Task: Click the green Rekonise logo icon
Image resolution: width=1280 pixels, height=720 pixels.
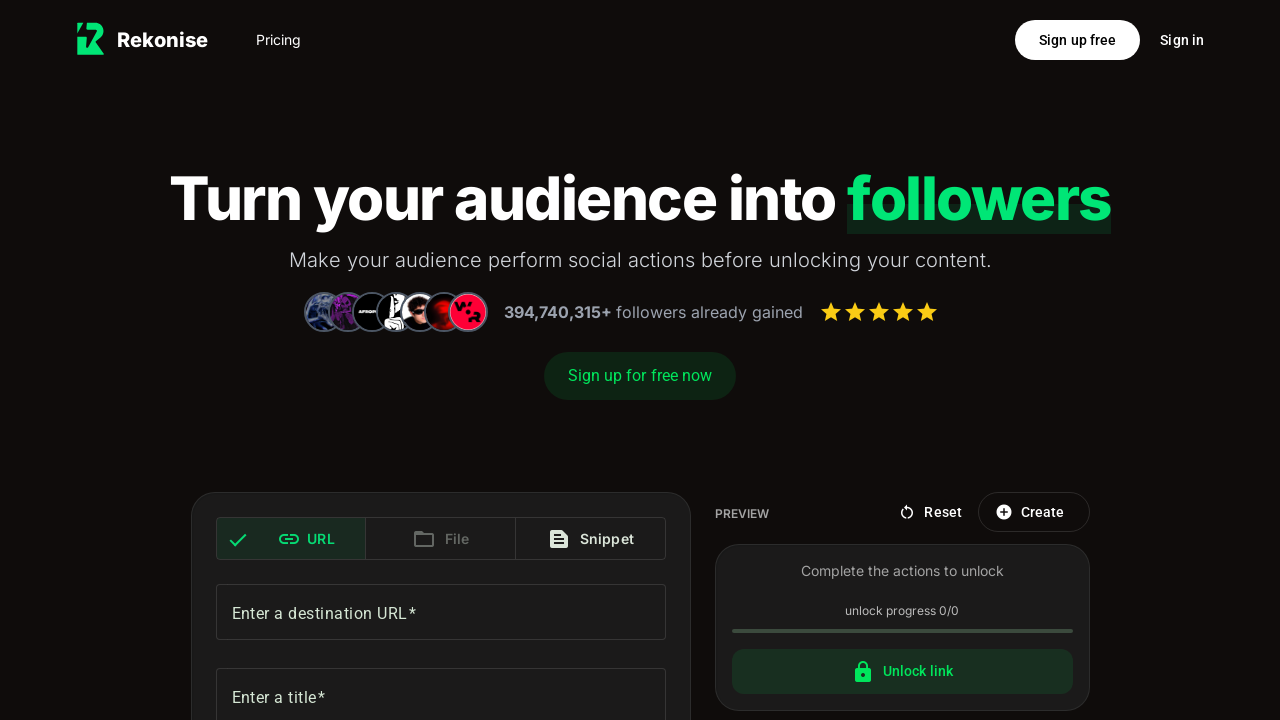Action: [90, 39]
